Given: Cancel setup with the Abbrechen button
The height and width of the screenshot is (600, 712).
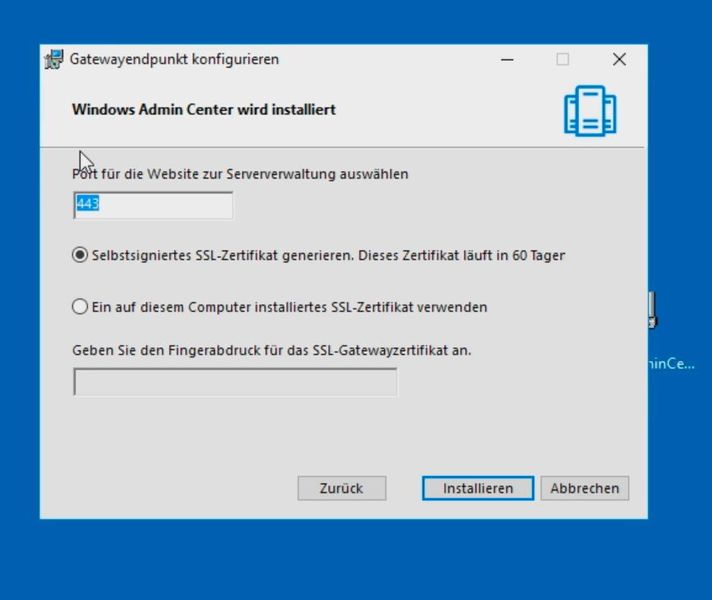Looking at the screenshot, I should click(x=584, y=488).
